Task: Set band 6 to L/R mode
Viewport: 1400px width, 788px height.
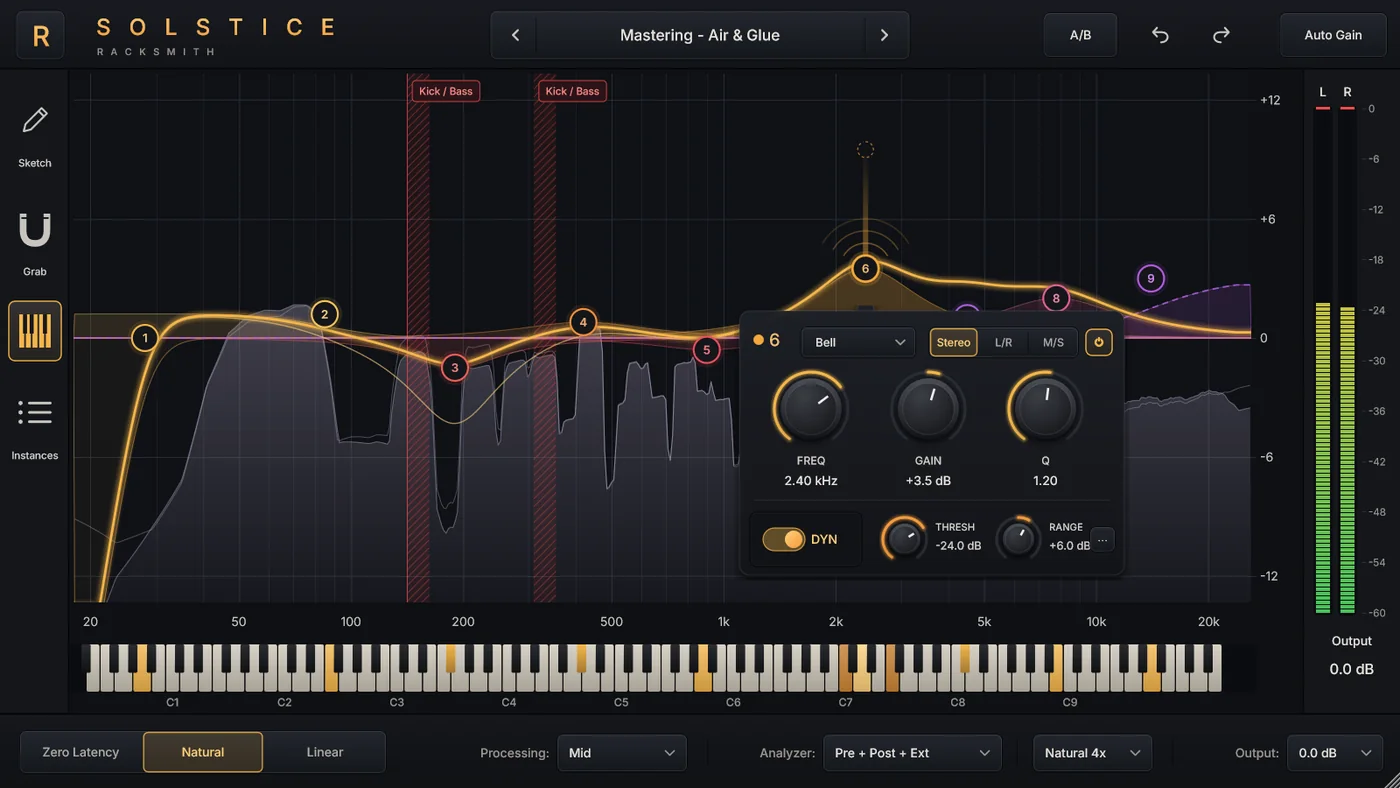Action: 1003,342
